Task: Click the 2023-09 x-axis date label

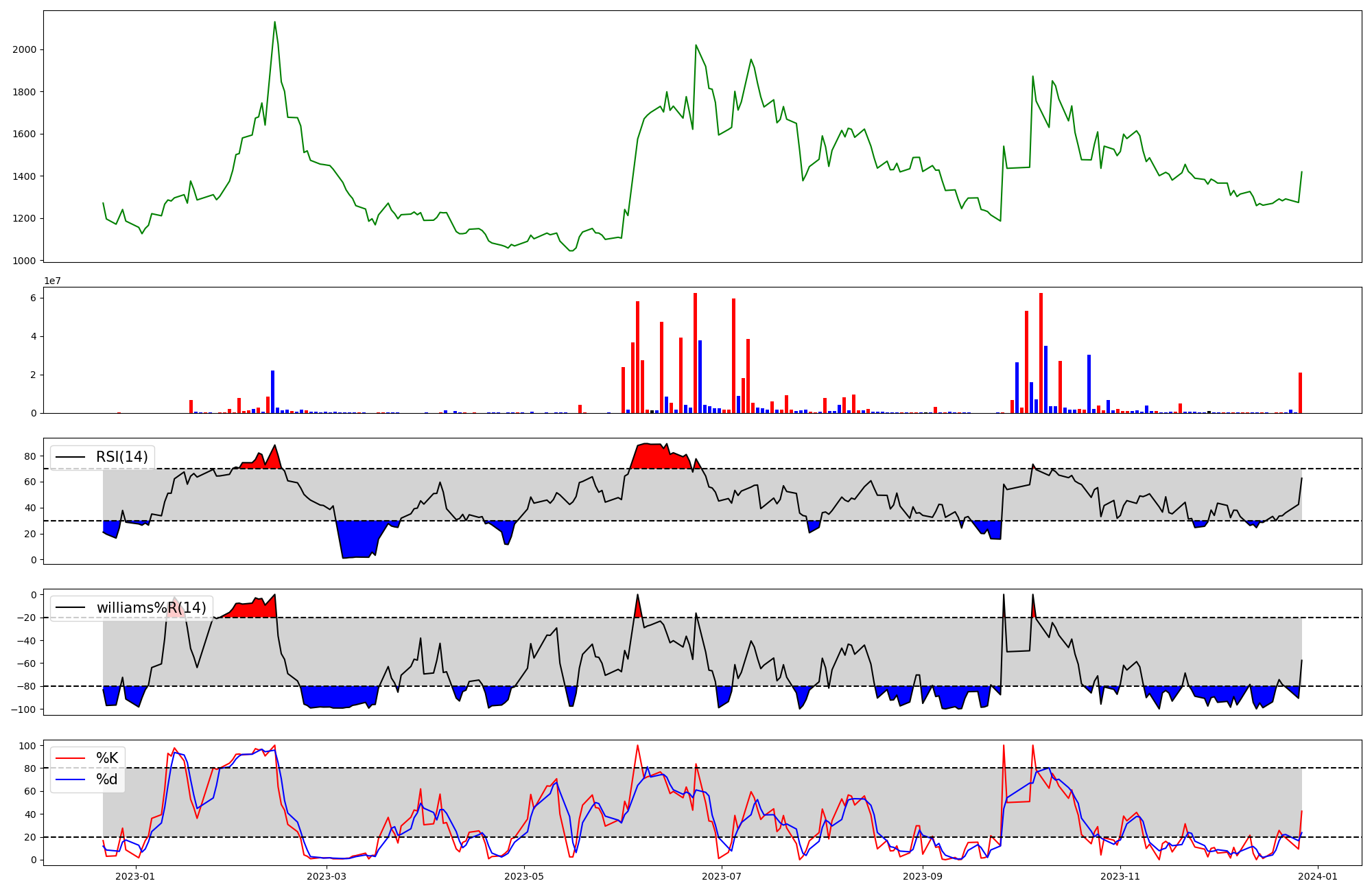Action: point(922,876)
